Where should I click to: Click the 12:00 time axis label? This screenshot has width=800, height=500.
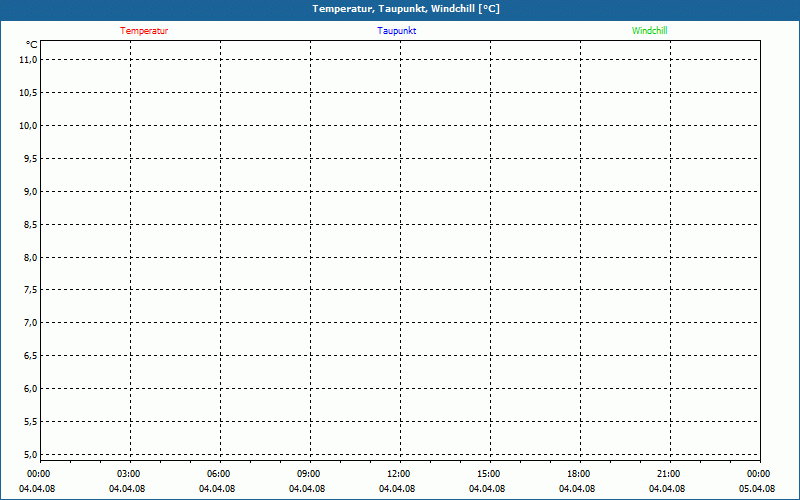(x=398, y=474)
